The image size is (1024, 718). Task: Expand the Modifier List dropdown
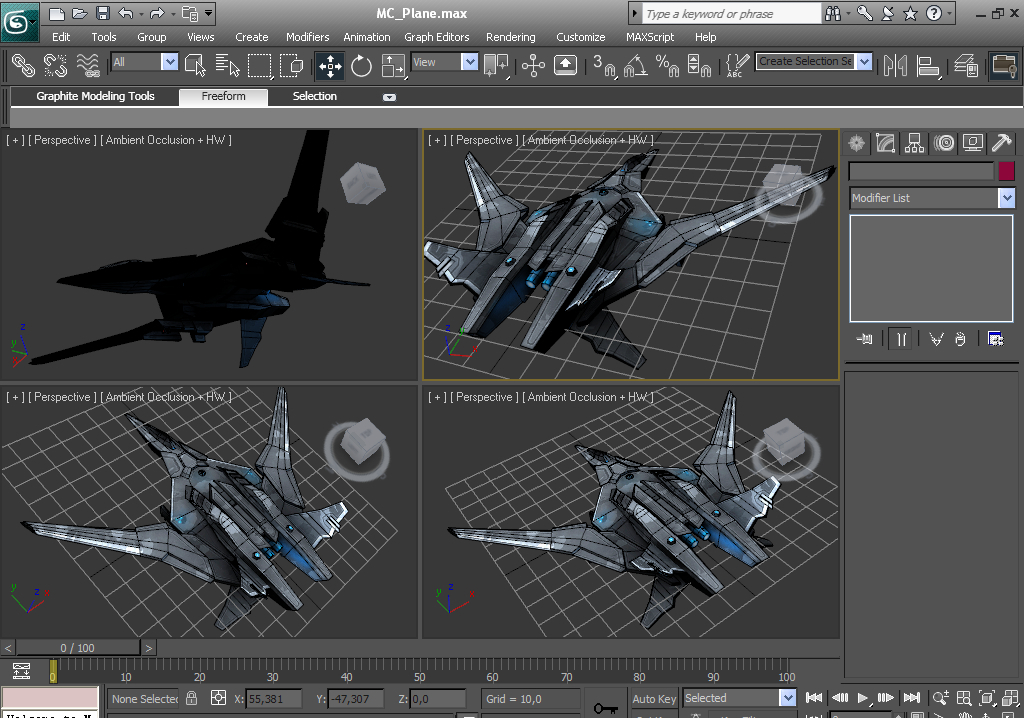coord(1006,198)
